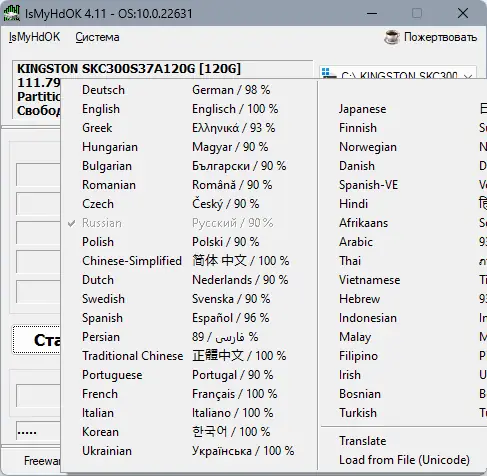Select Malay language

(403, 337)
